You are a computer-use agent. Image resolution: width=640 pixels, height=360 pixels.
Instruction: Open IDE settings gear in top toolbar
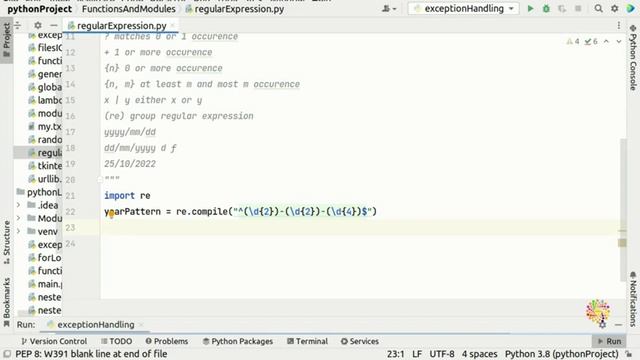coord(614,9)
